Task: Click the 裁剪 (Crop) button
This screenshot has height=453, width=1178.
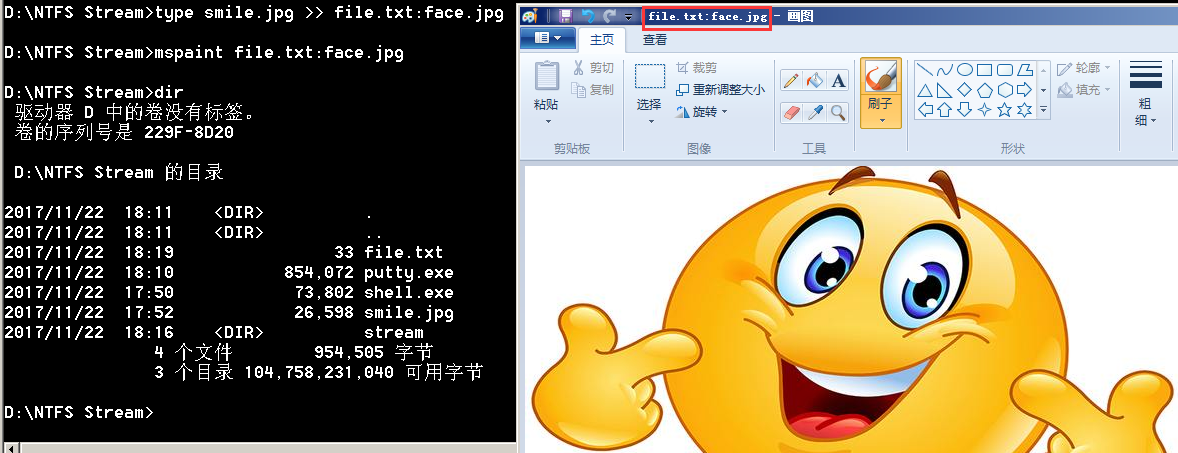Action: tap(696, 68)
